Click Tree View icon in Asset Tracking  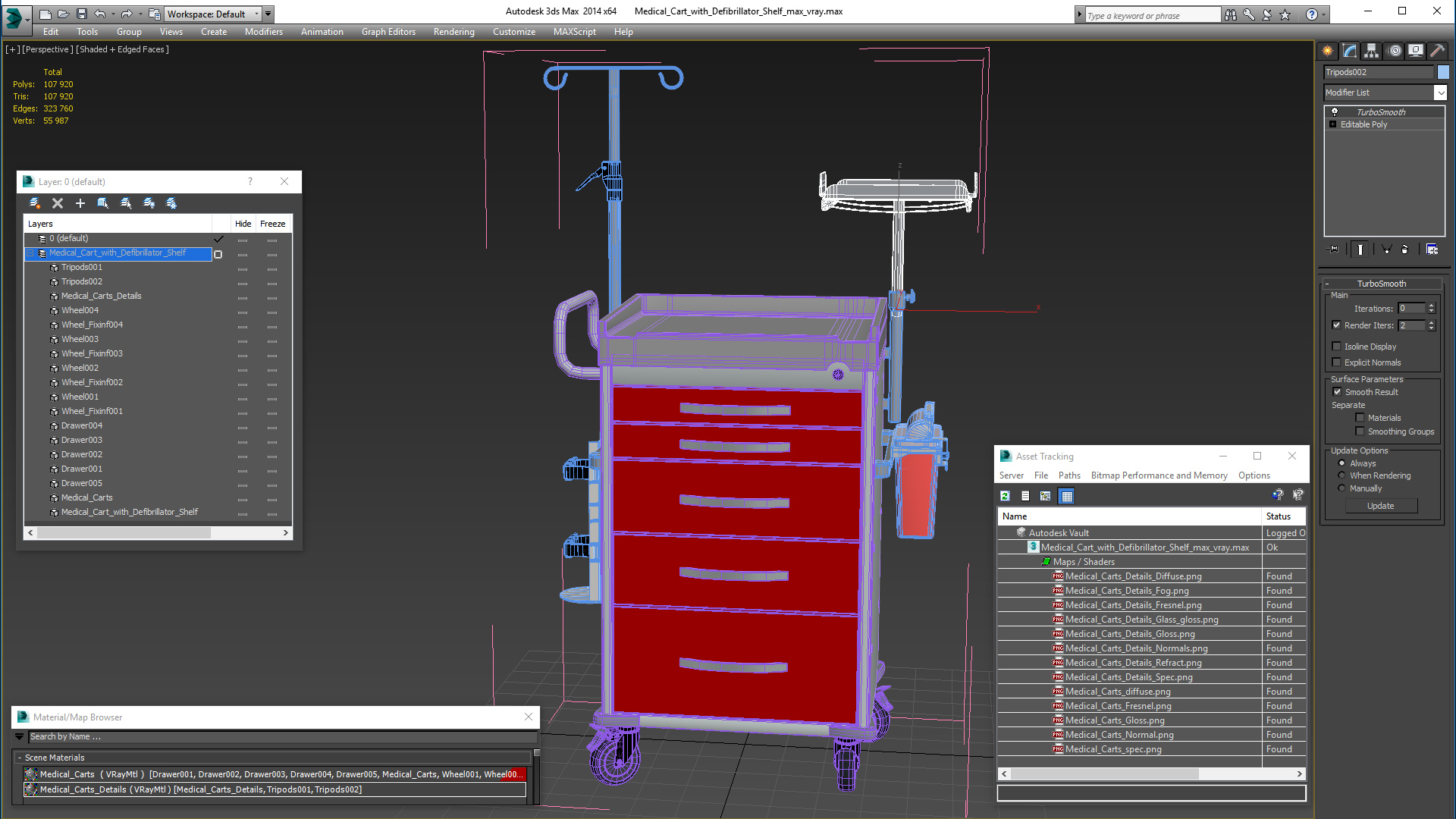coord(1046,496)
